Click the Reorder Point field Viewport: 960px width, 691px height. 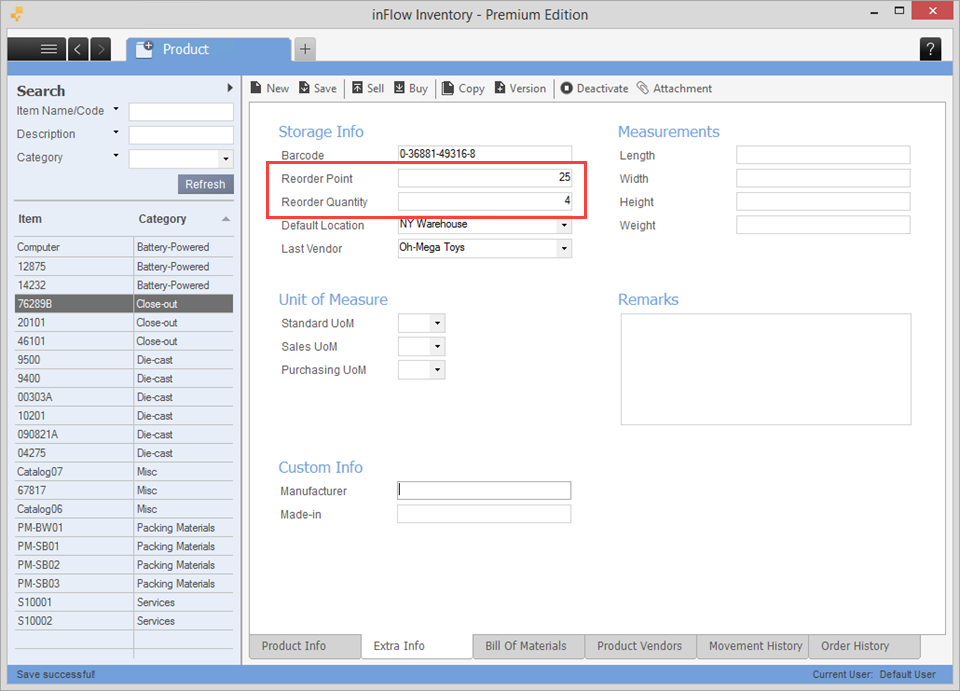484,178
